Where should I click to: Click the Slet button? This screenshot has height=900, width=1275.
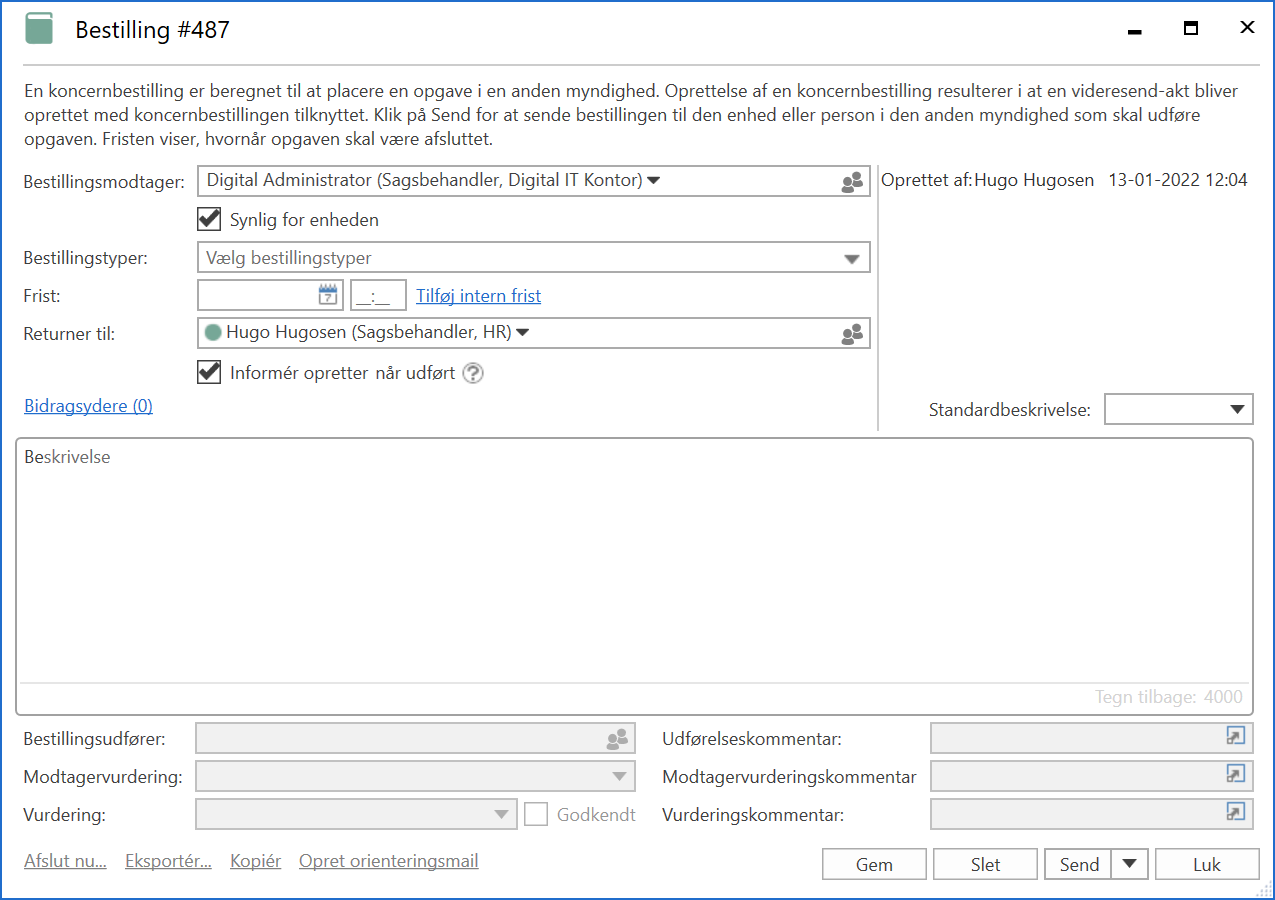(985, 864)
